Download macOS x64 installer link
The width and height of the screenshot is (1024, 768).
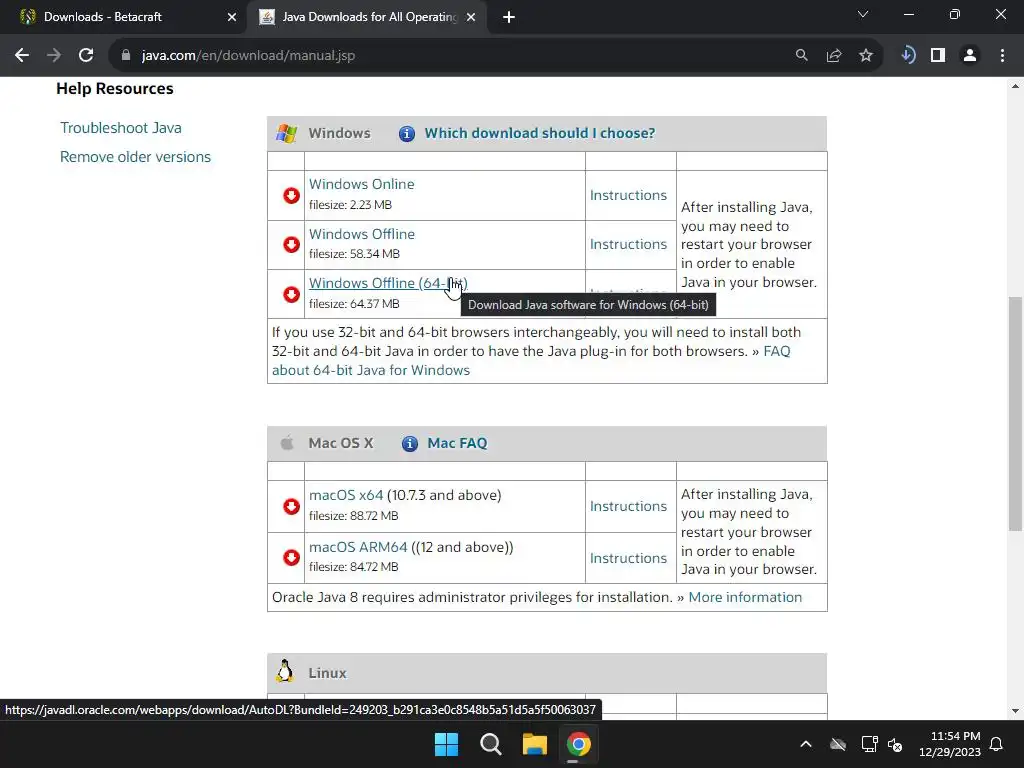pos(345,495)
